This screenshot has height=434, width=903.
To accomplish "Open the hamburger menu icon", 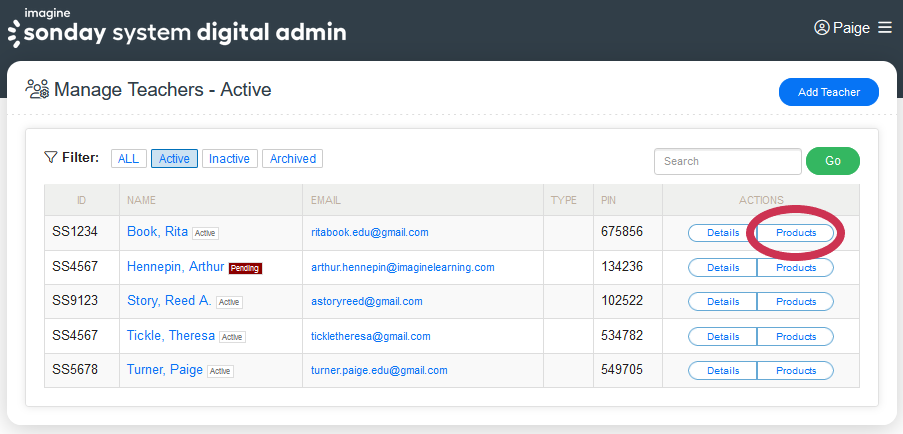I will [884, 28].
